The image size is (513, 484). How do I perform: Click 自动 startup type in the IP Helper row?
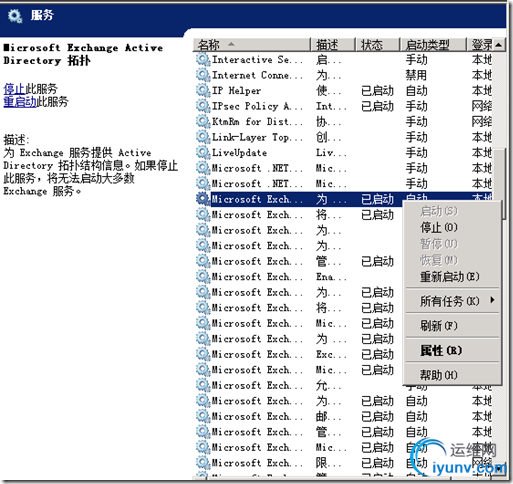click(x=416, y=90)
